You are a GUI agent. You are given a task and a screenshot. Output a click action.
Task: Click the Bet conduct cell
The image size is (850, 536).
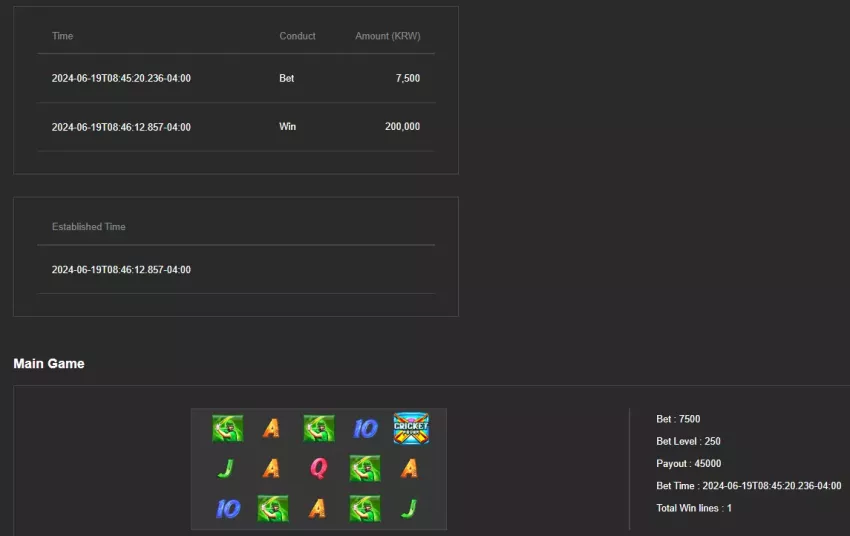pyautogui.click(x=286, y=78)
